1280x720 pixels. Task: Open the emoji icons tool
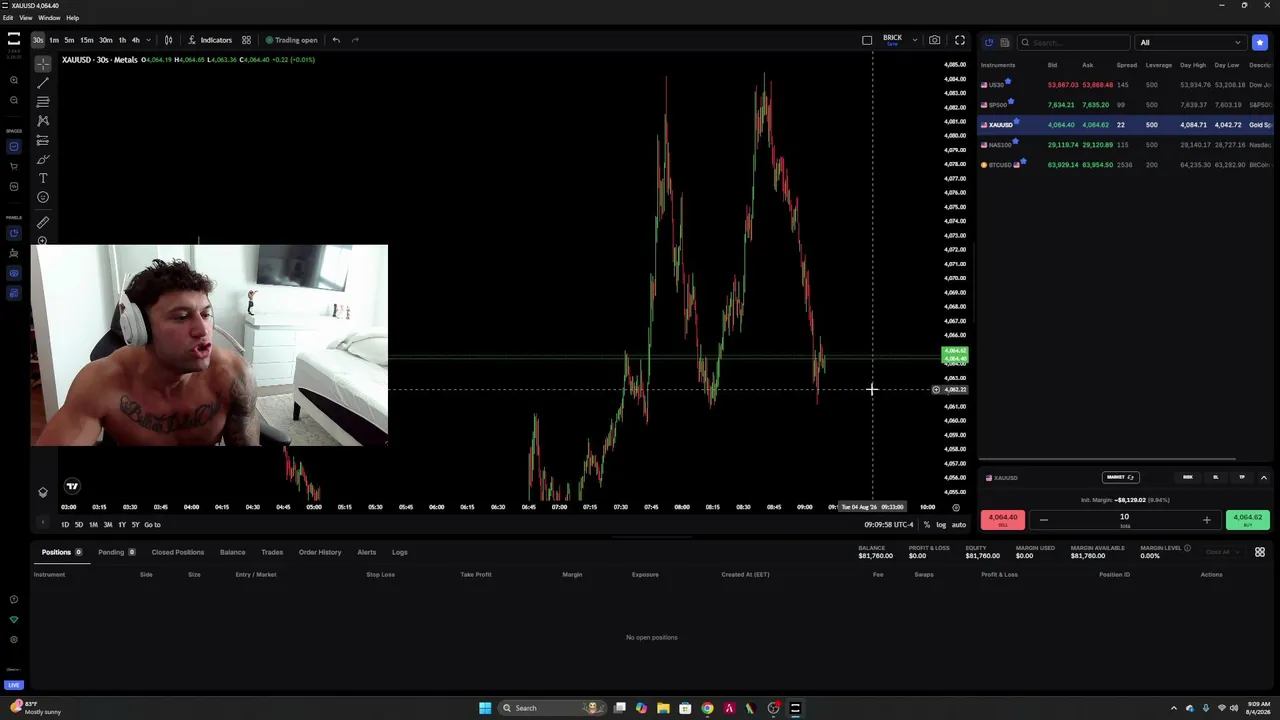43,198
